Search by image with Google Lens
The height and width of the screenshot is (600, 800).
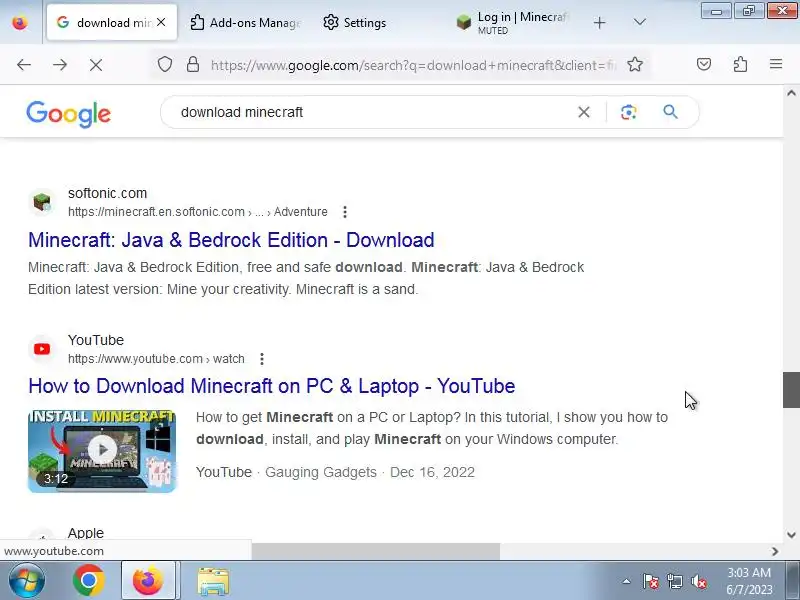click(x=629, y=112)
